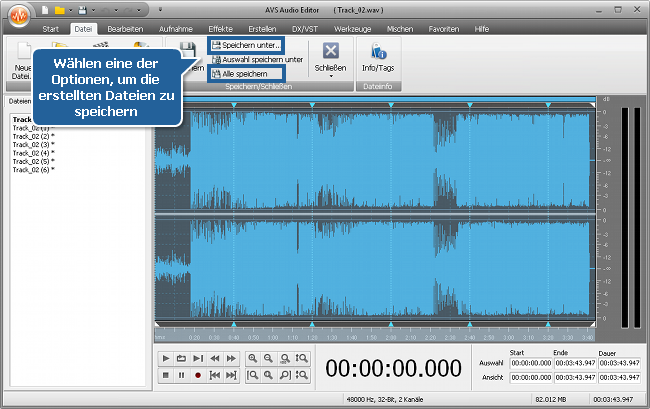Image resolution: width=650 pixels, height=409 pixels.
Task: Switch to the Aufnahme ribbon tab
Action: point(175,29)
